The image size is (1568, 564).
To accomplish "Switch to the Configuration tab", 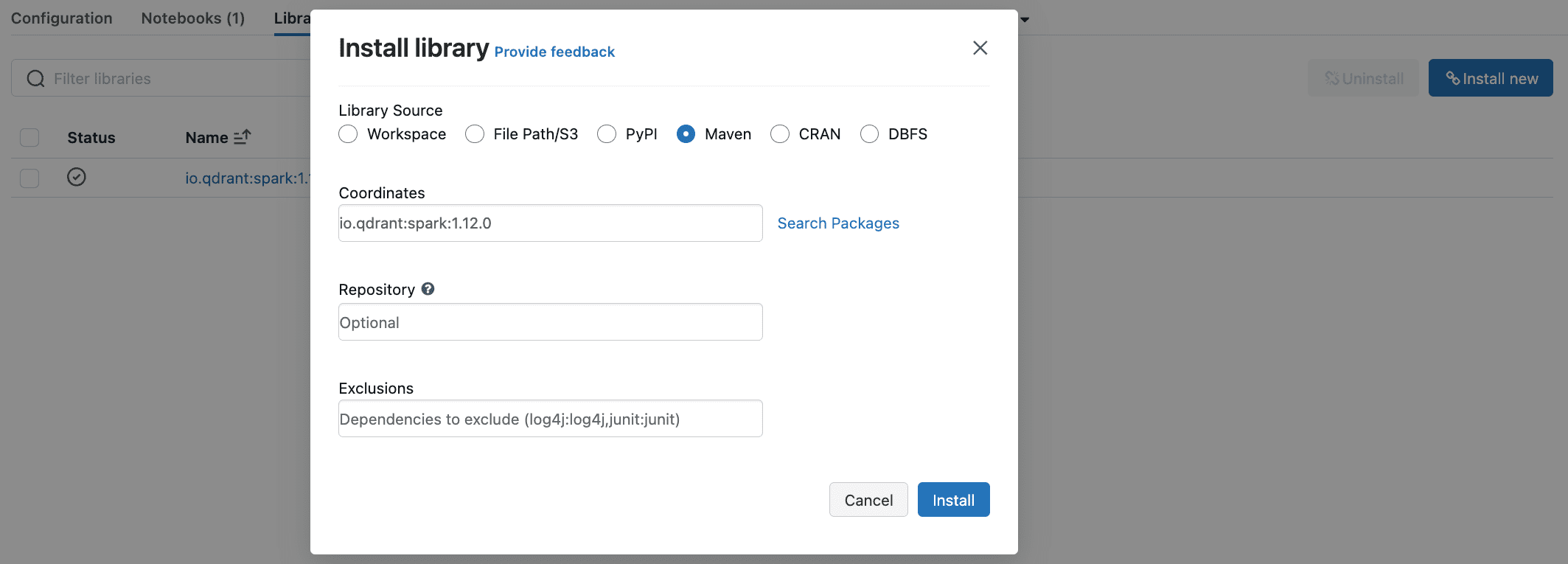I will click(x=62, y=18).
